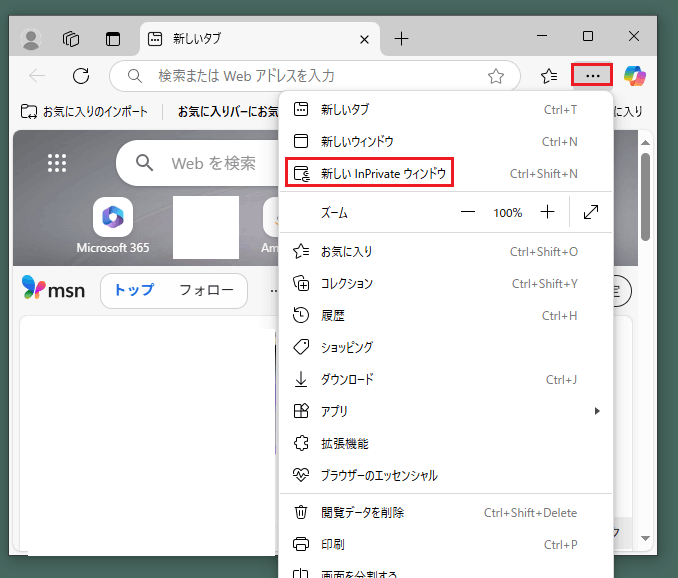Image resolution: width=678 pixels, height=578 pixels.
Task: Click the browser refresh icon
Action: pyautogui.click(x=81, y=76)
